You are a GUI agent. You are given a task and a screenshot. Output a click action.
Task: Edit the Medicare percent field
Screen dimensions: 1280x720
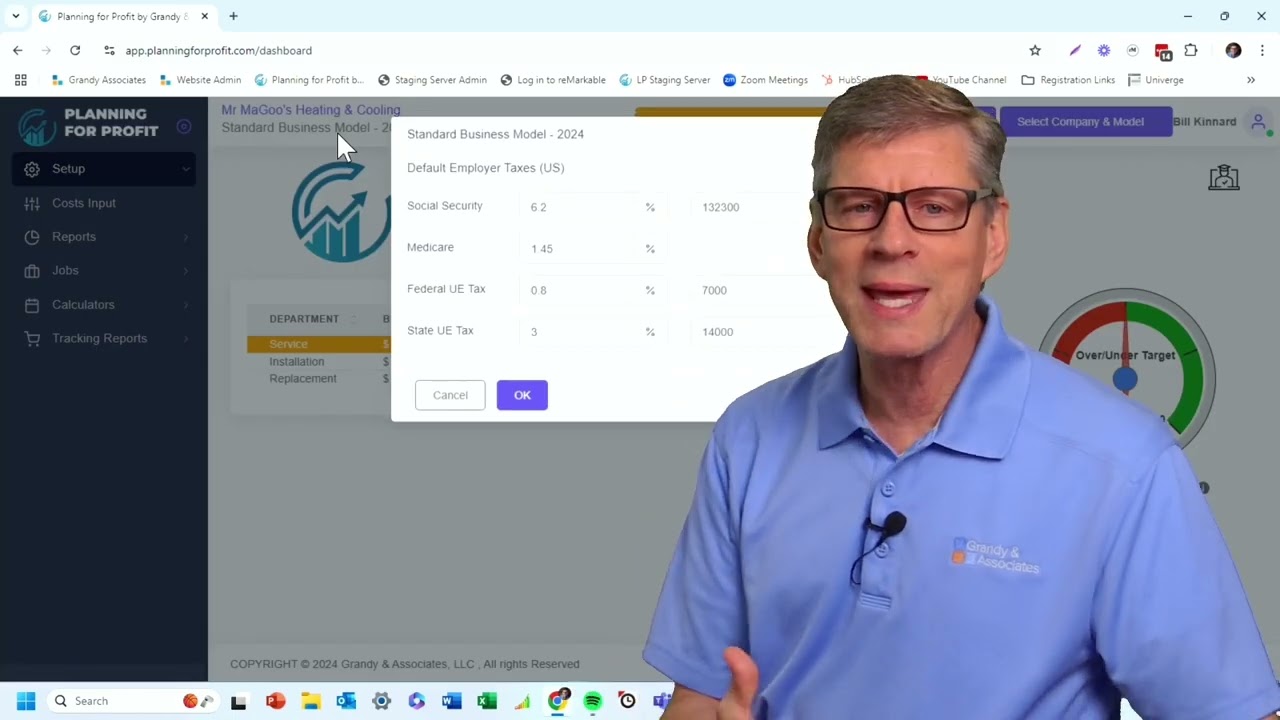(x=591, y=248)
